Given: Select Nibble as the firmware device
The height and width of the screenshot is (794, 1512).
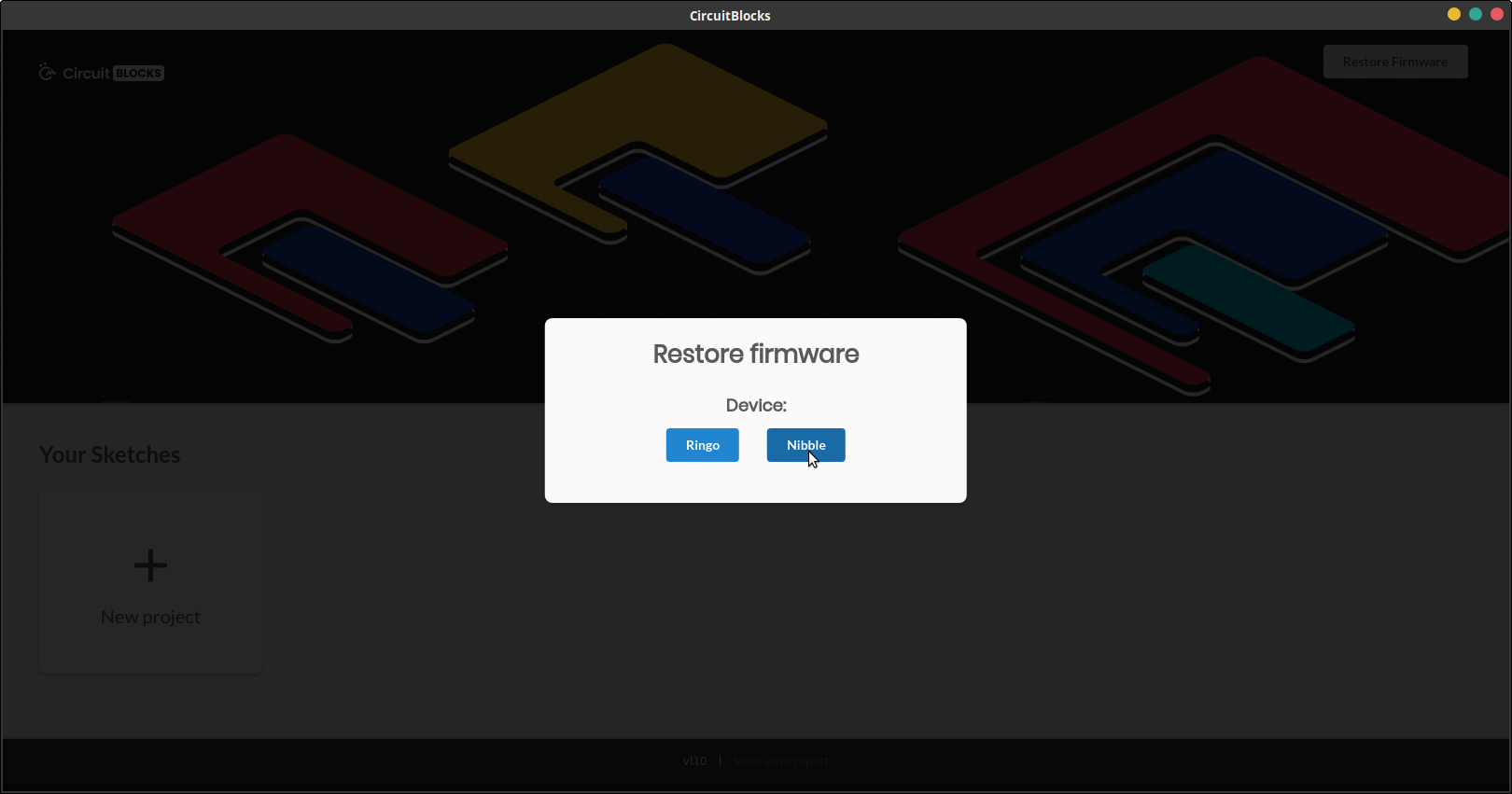Looking at the screenshot, I should tap(805, 445).
